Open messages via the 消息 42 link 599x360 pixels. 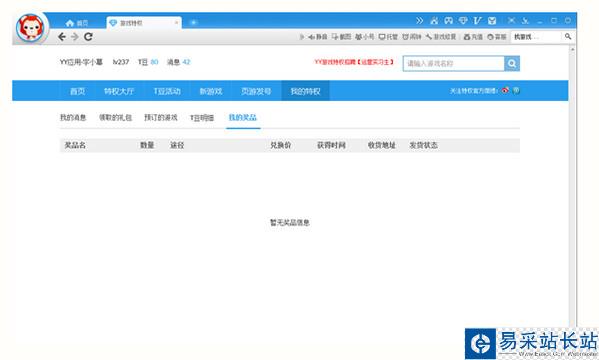click(178, 62)
